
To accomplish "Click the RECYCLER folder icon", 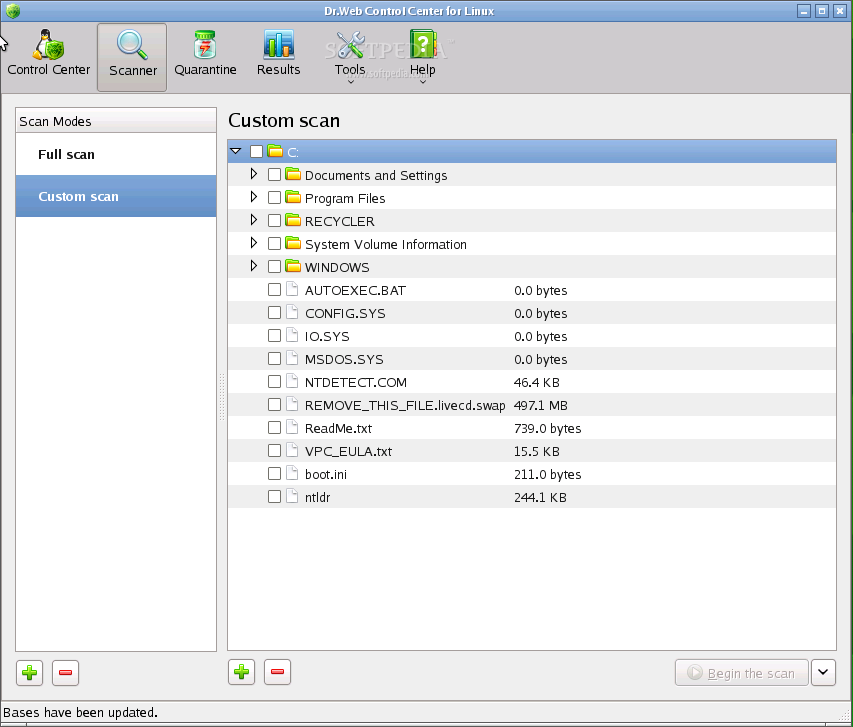I will point(293,220).
